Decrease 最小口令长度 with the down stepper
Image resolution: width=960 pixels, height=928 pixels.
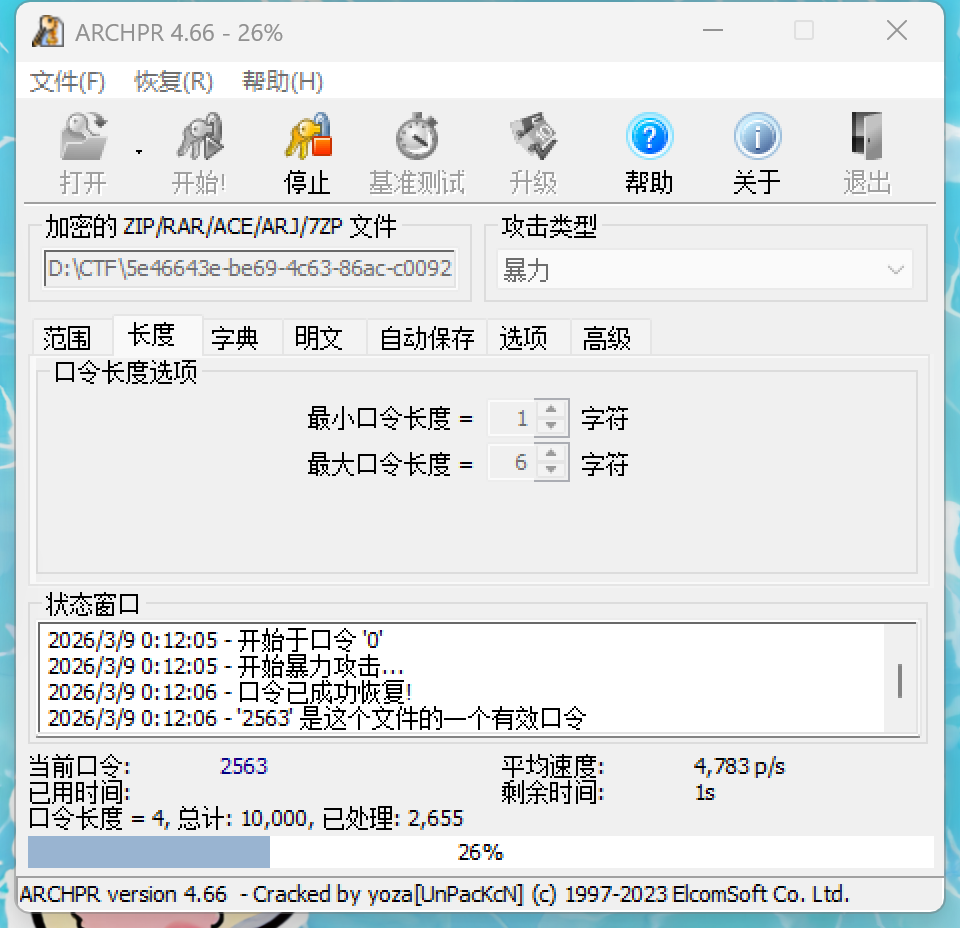[552, 425]
